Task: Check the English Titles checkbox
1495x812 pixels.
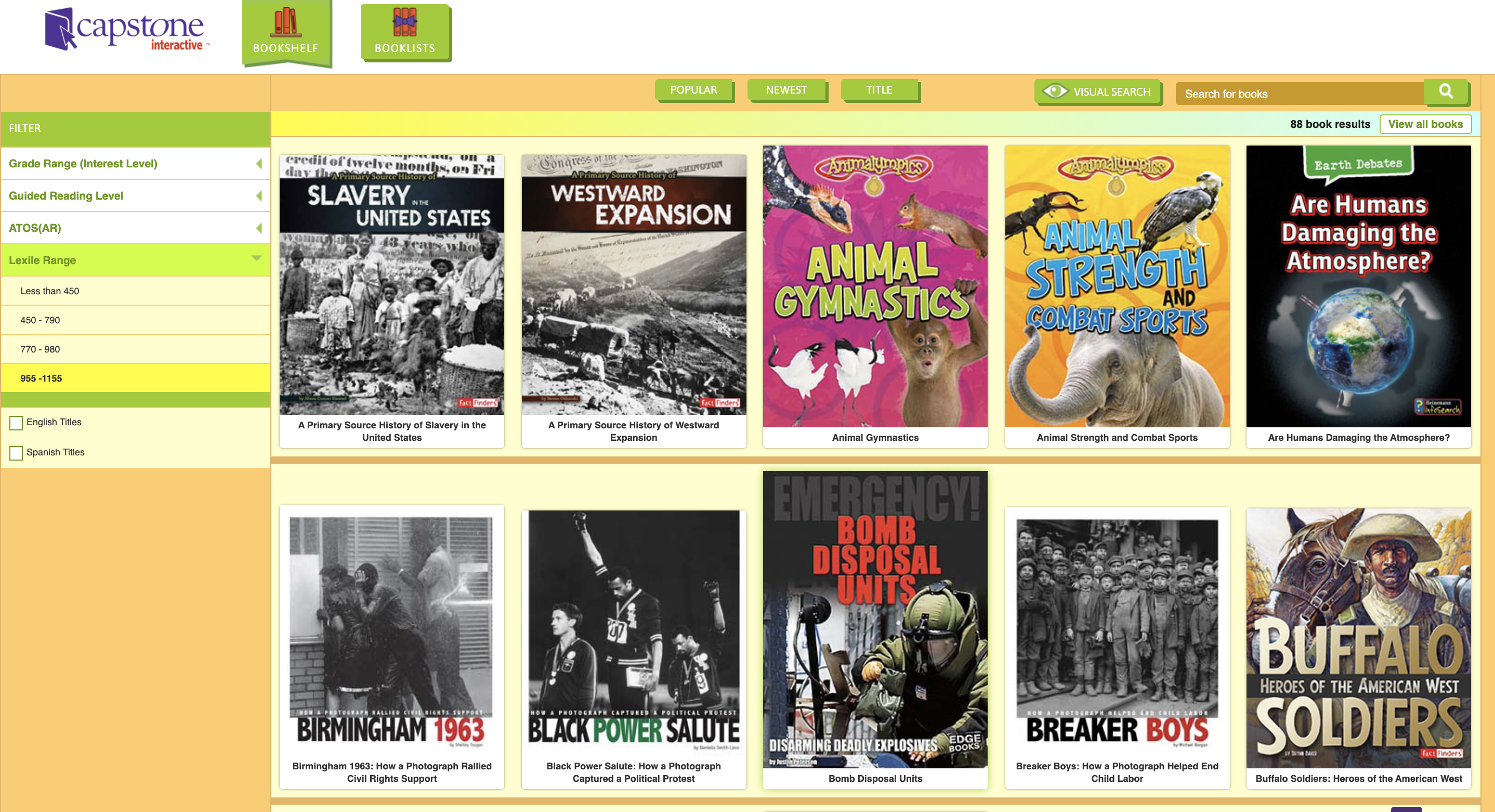Action: 16,423
